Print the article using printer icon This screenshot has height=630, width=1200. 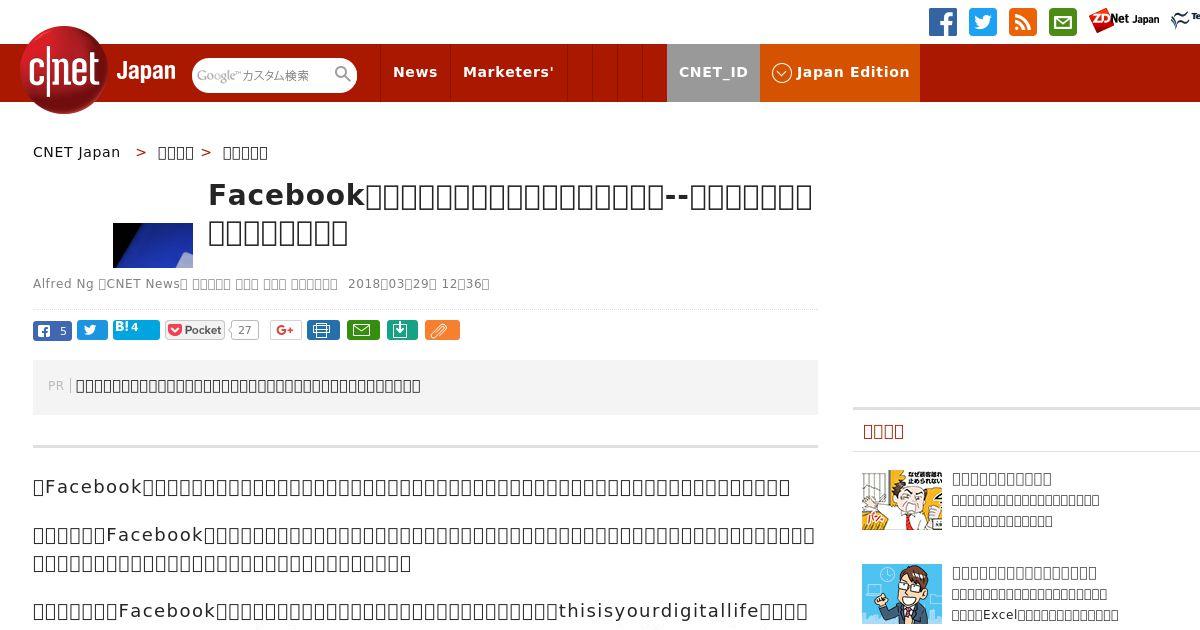coord(323,330)
